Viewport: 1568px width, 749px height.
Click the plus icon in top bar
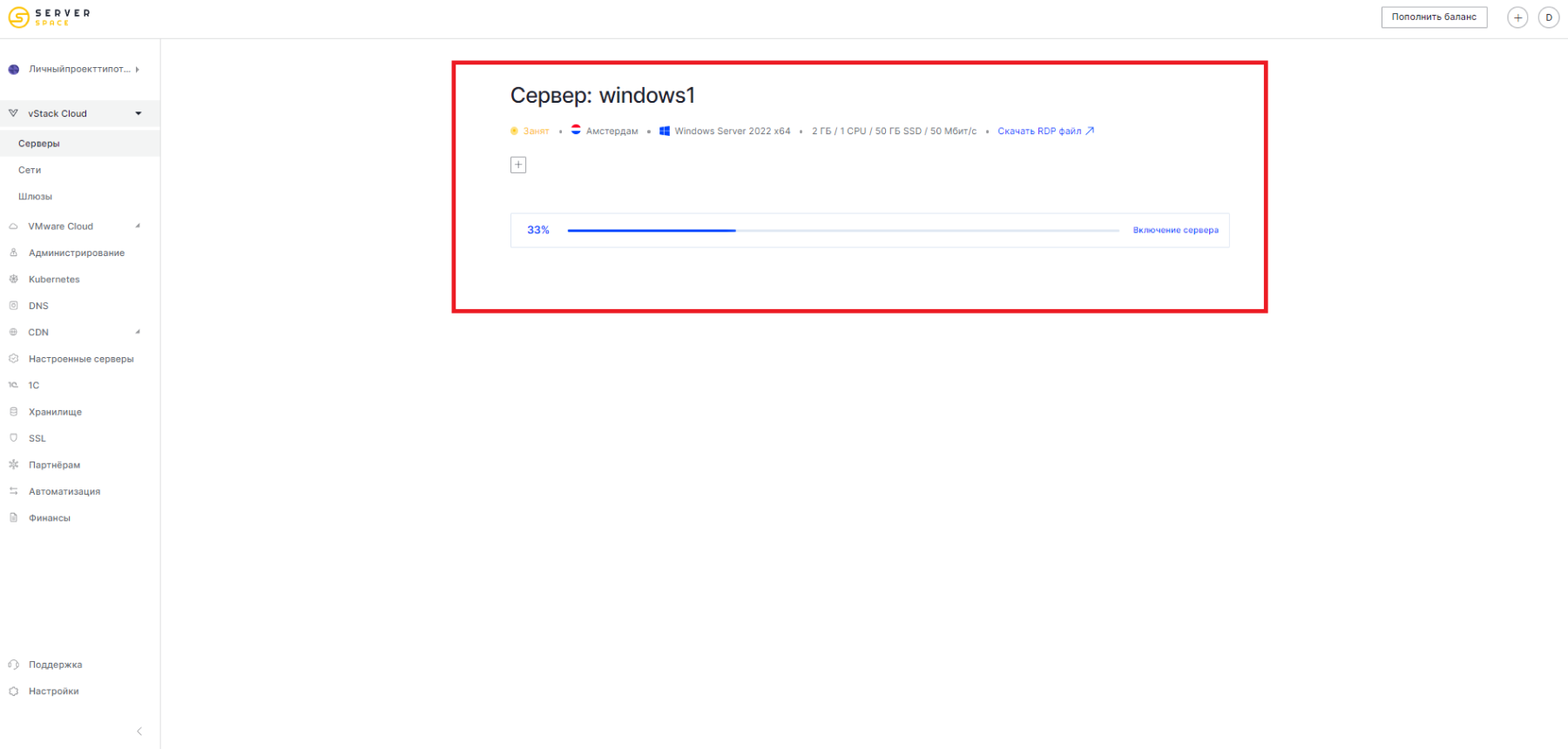click(x=1517, y=17)
